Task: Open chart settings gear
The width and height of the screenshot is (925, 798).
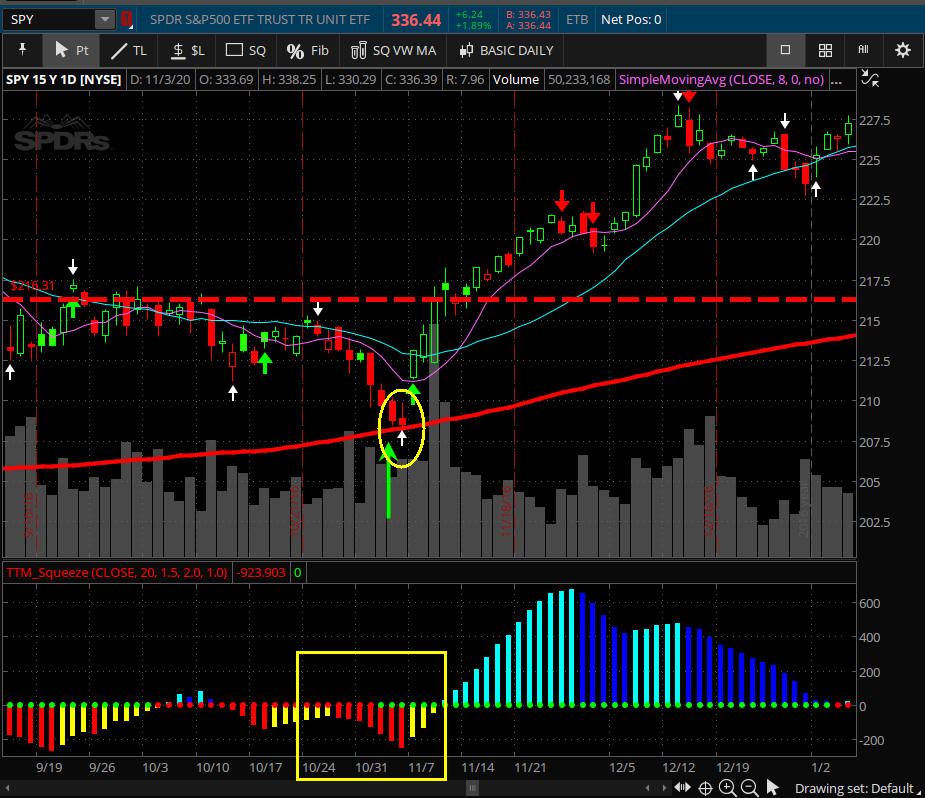Action: pyautogui.click(x=903, y=50)
